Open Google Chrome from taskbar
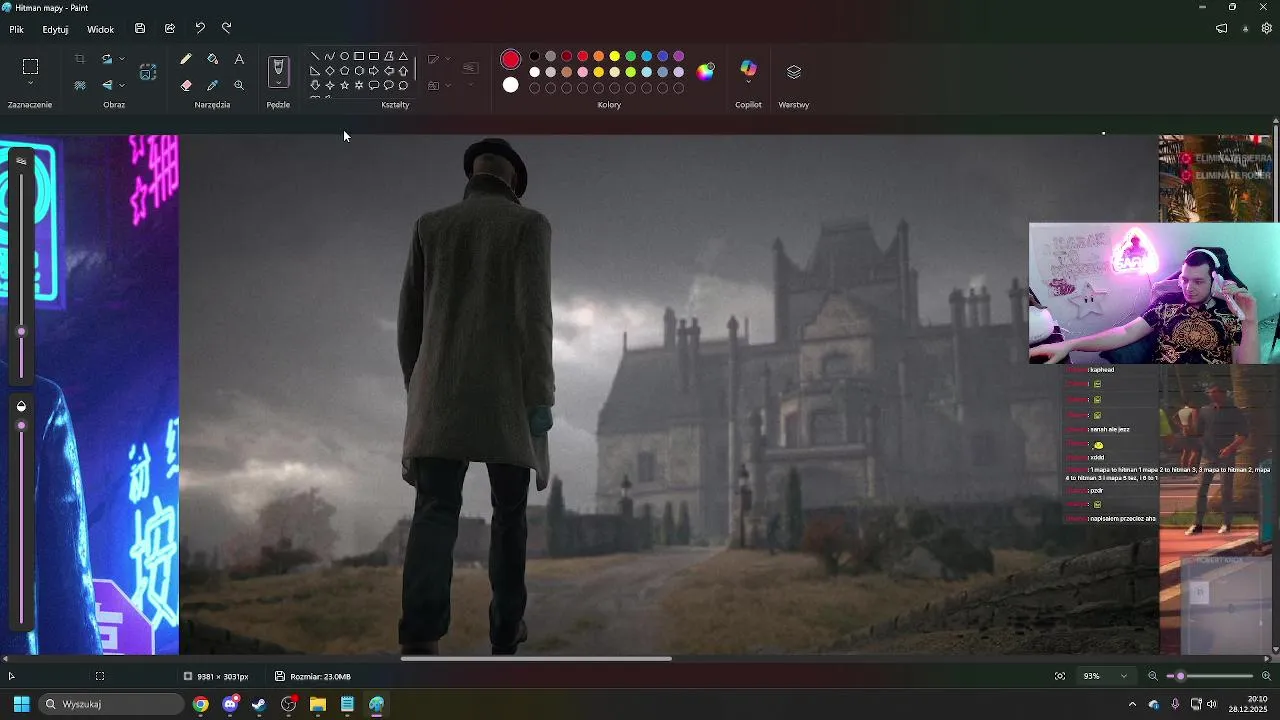This screenshot has height=720, width=1280. click(201, 704)
